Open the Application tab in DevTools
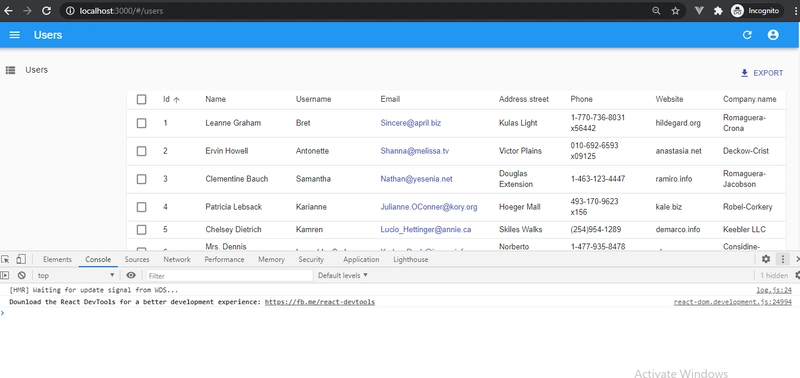The image size is (800, 378). [x=361, y=259]
